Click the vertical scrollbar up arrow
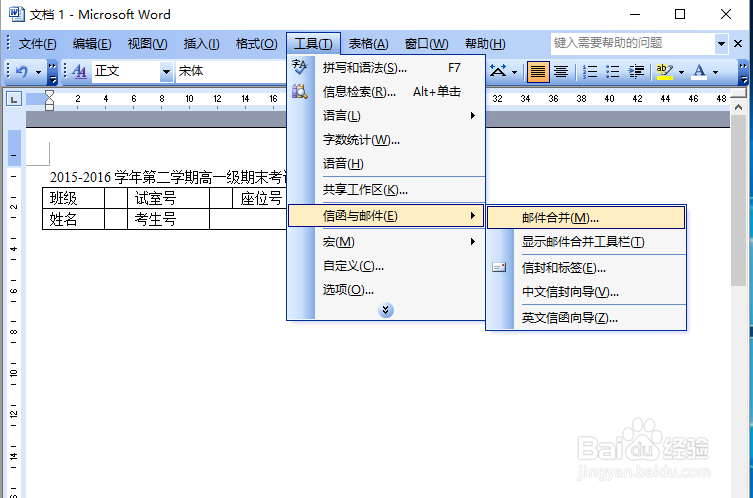This screenshot has height=498, width=753. (x=739, y=108)
